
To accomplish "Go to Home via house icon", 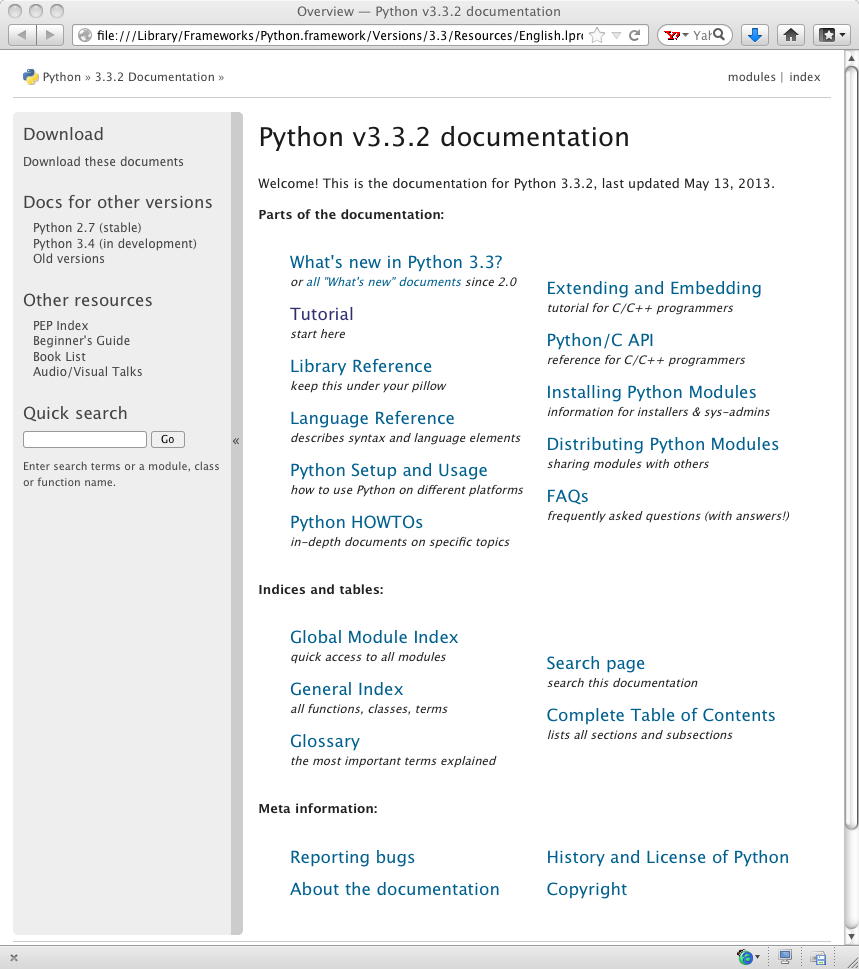I will (791, 35).
